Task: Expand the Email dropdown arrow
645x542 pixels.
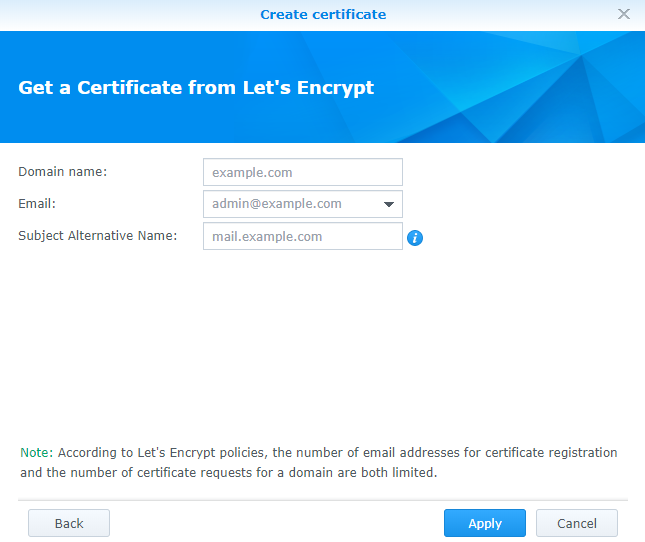Action: tap(389, 204)
